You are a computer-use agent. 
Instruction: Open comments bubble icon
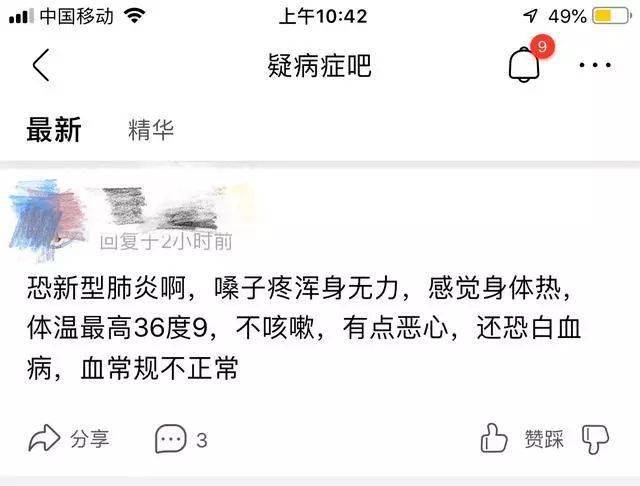coord(171,439)
